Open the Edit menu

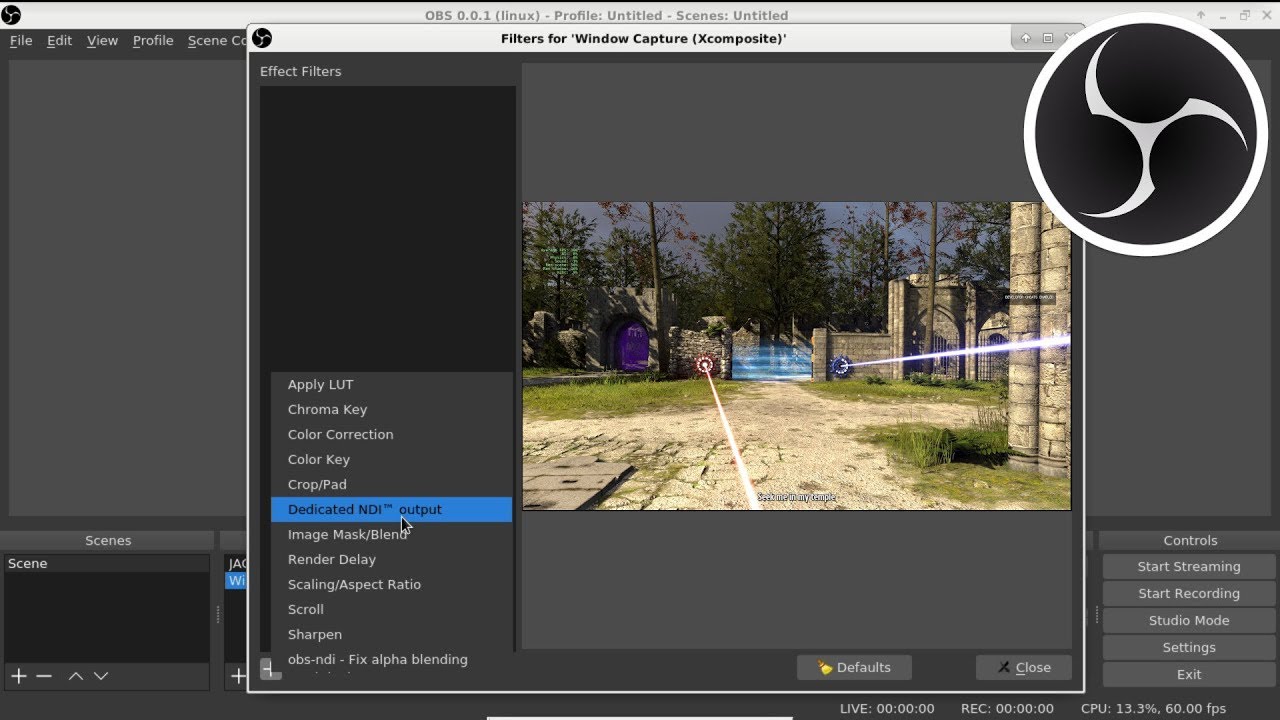click(59, 41)
